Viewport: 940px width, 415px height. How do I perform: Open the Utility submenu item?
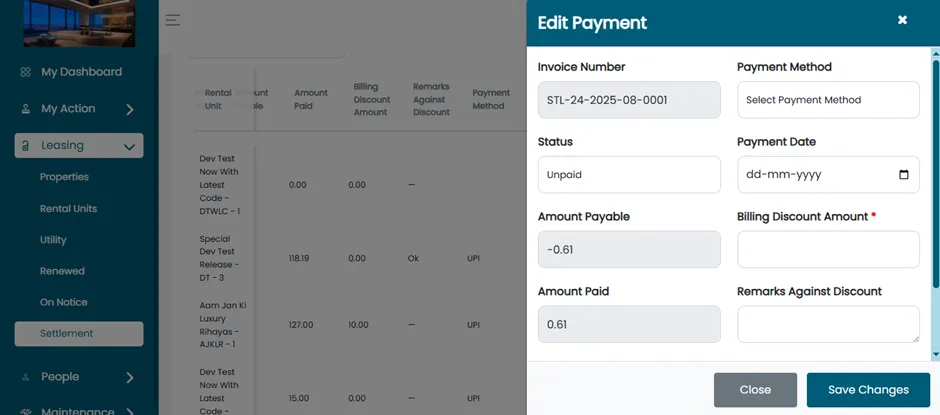53,240
